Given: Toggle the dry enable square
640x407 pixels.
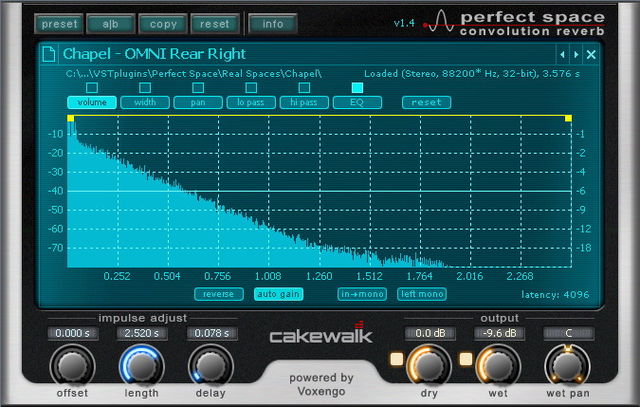Looking at the screenshot, I should 396,359.
